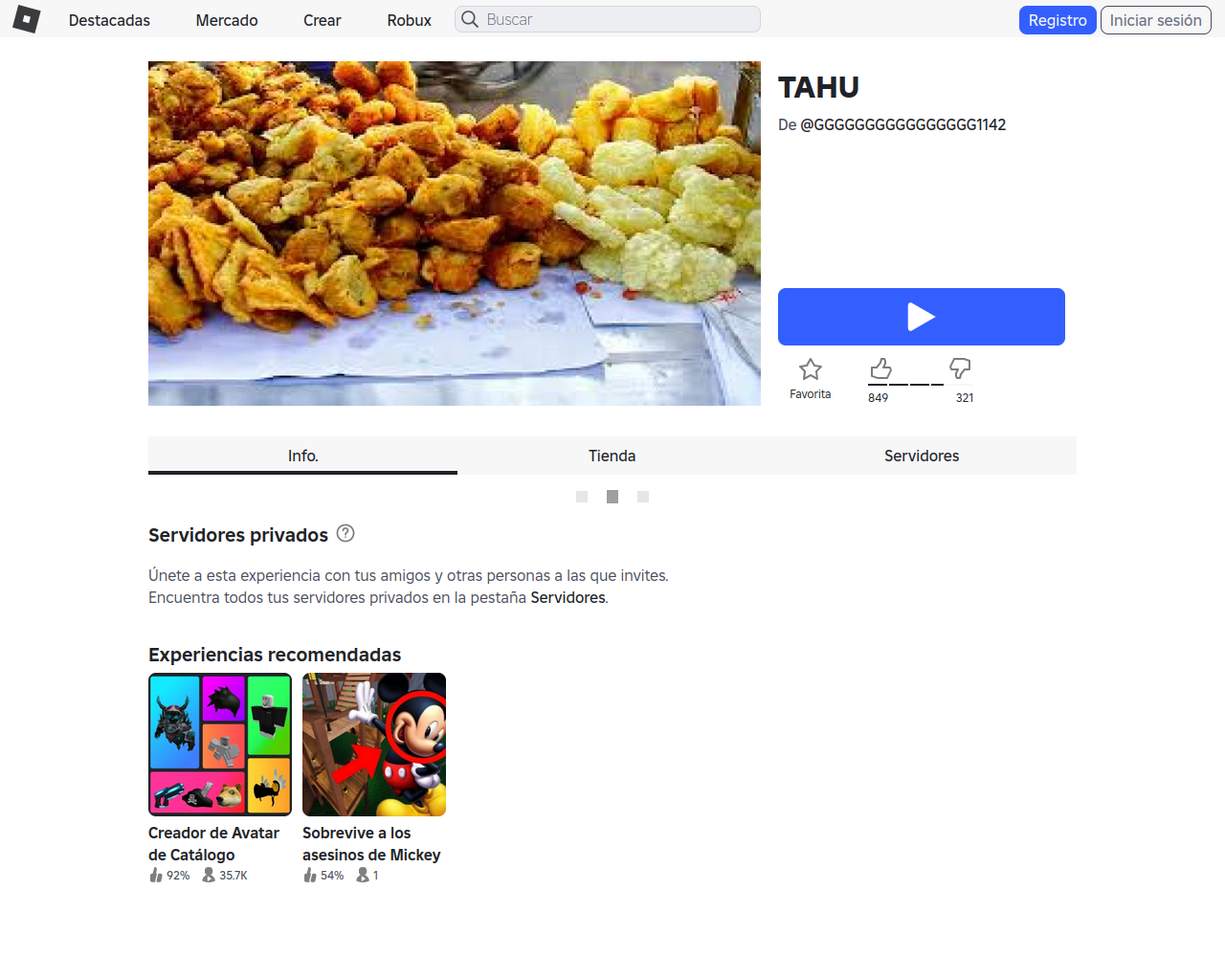Go to Mercado in navigation bar
The image size is (1225, 980).
pos(227,20)
